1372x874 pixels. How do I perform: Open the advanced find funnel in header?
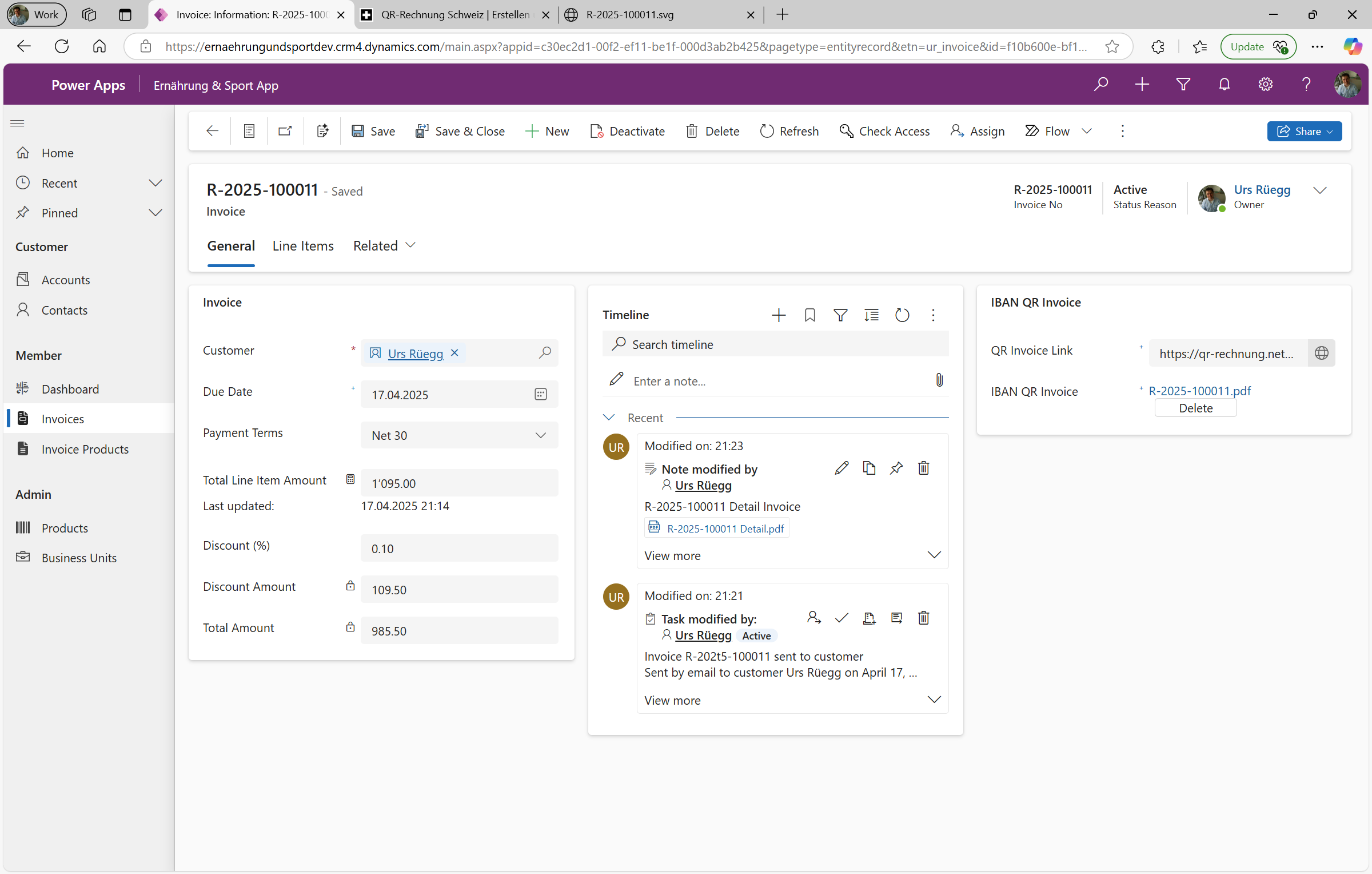point(1183,85)
